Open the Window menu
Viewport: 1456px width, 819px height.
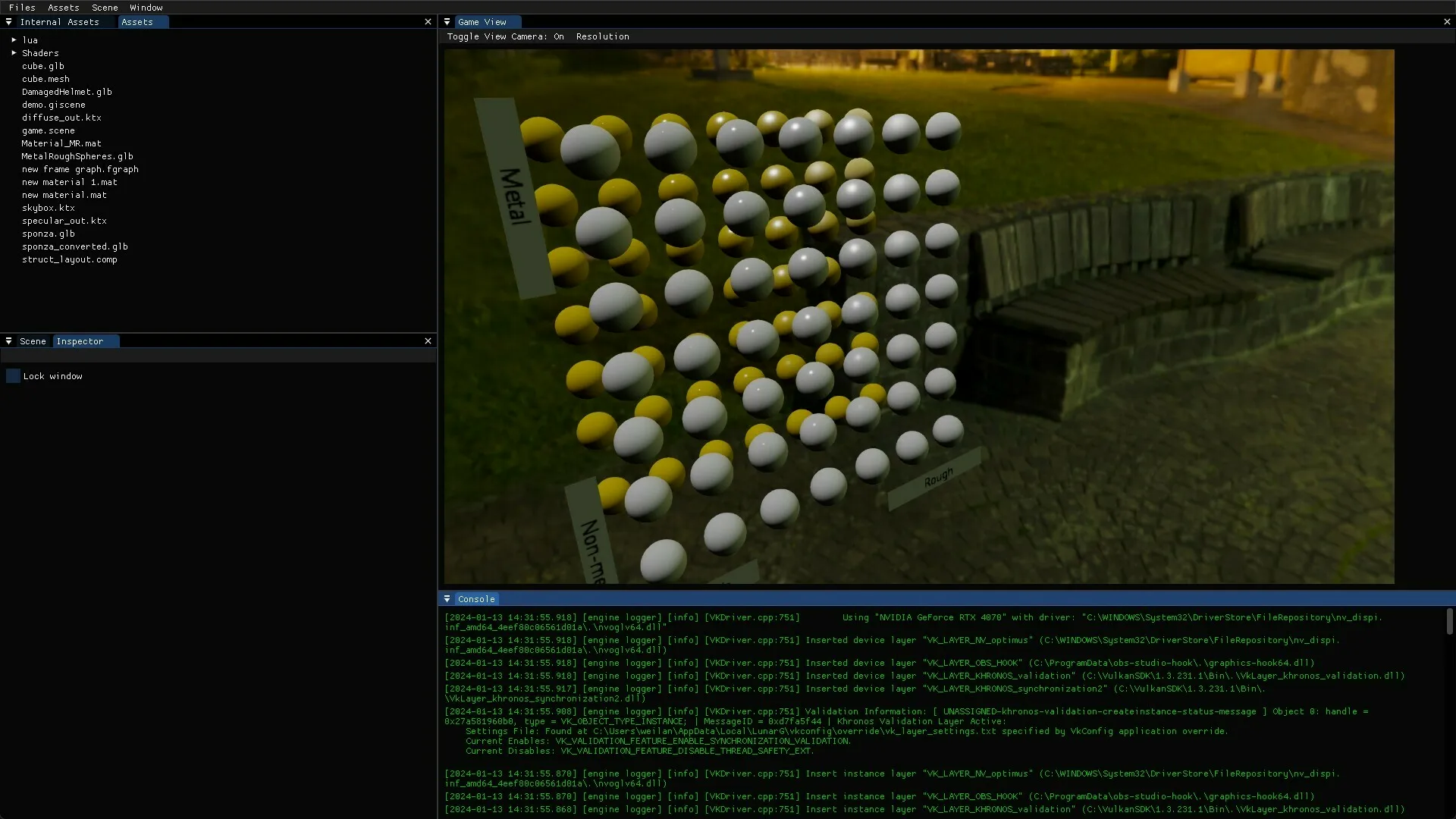click(x=146, y=8)
